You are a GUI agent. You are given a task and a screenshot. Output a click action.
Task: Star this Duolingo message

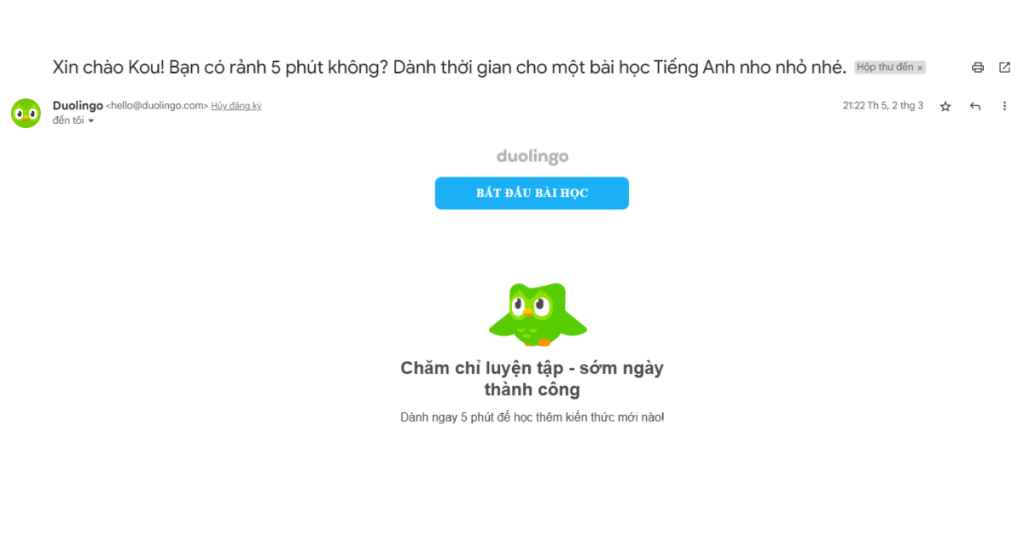(x=945, y=106)
